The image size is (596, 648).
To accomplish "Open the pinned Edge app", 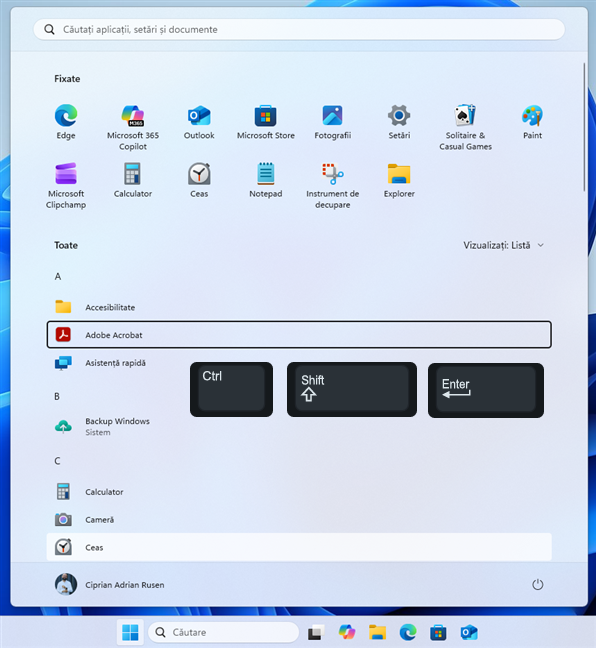I will (x=66, y=122).
